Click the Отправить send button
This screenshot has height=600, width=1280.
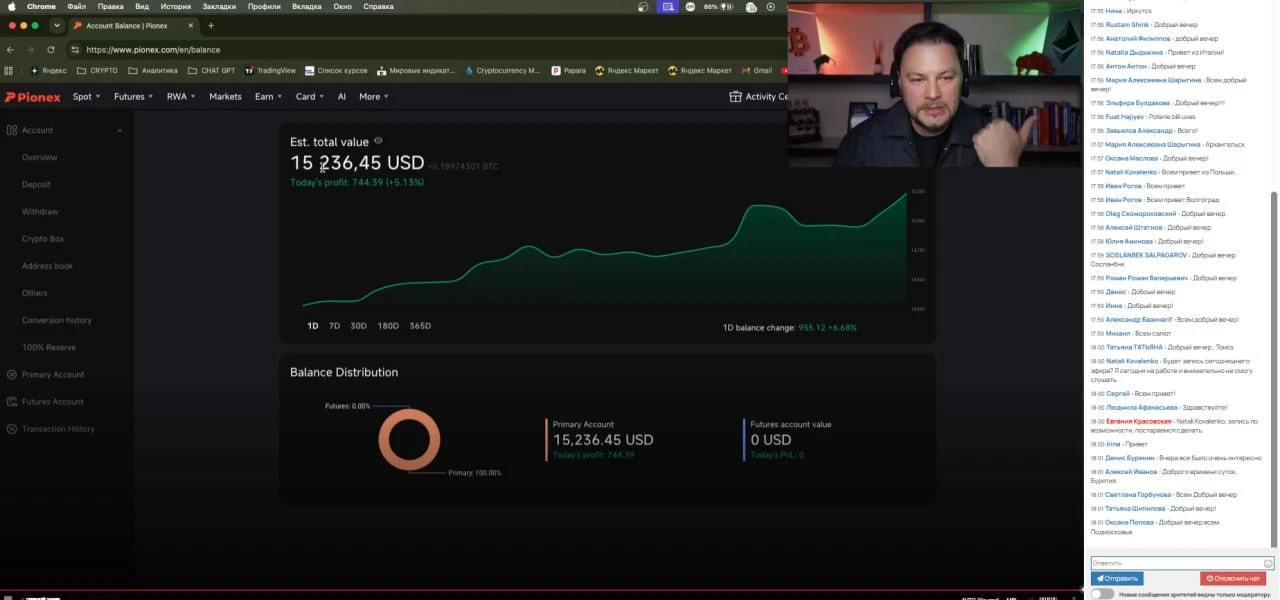tap(1117, 578)
